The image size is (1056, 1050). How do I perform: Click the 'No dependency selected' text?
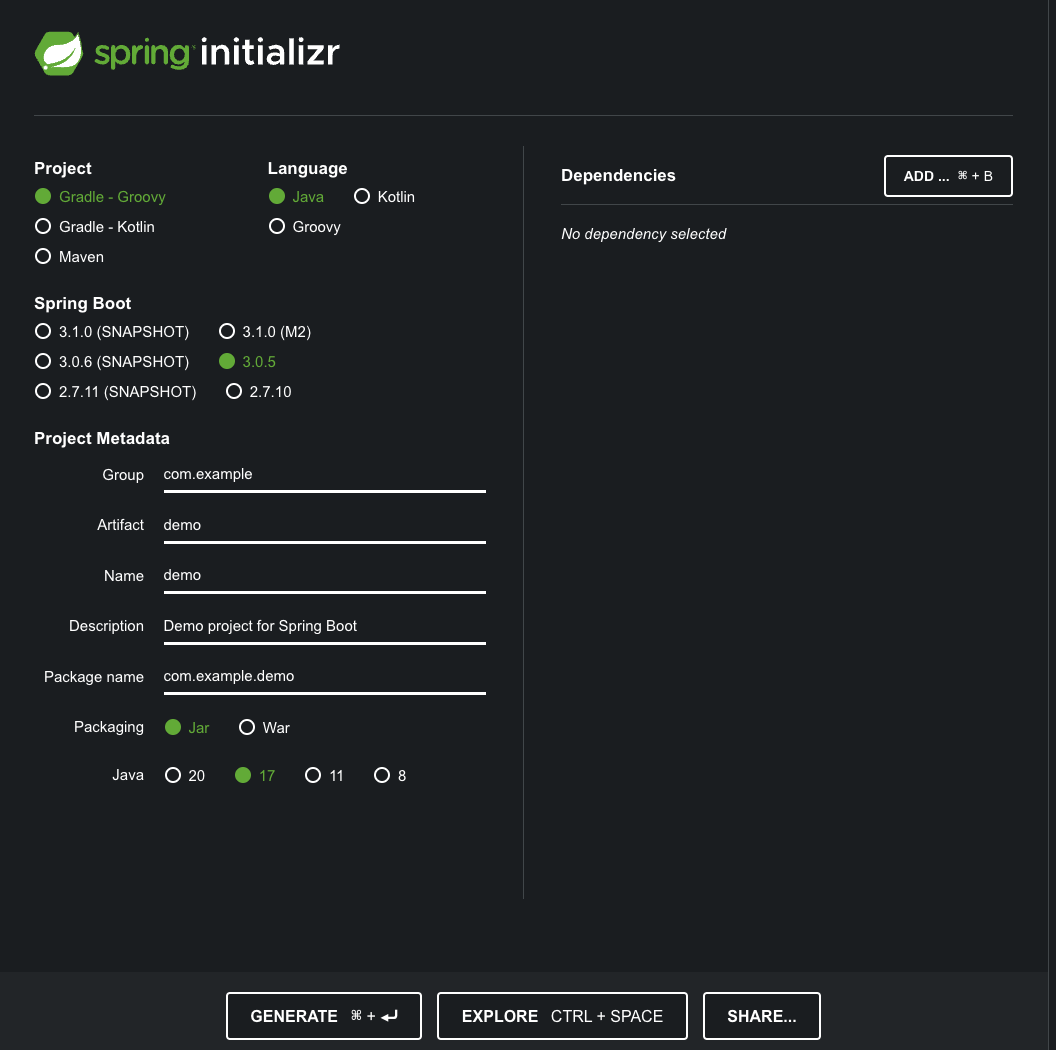point(644,234)
